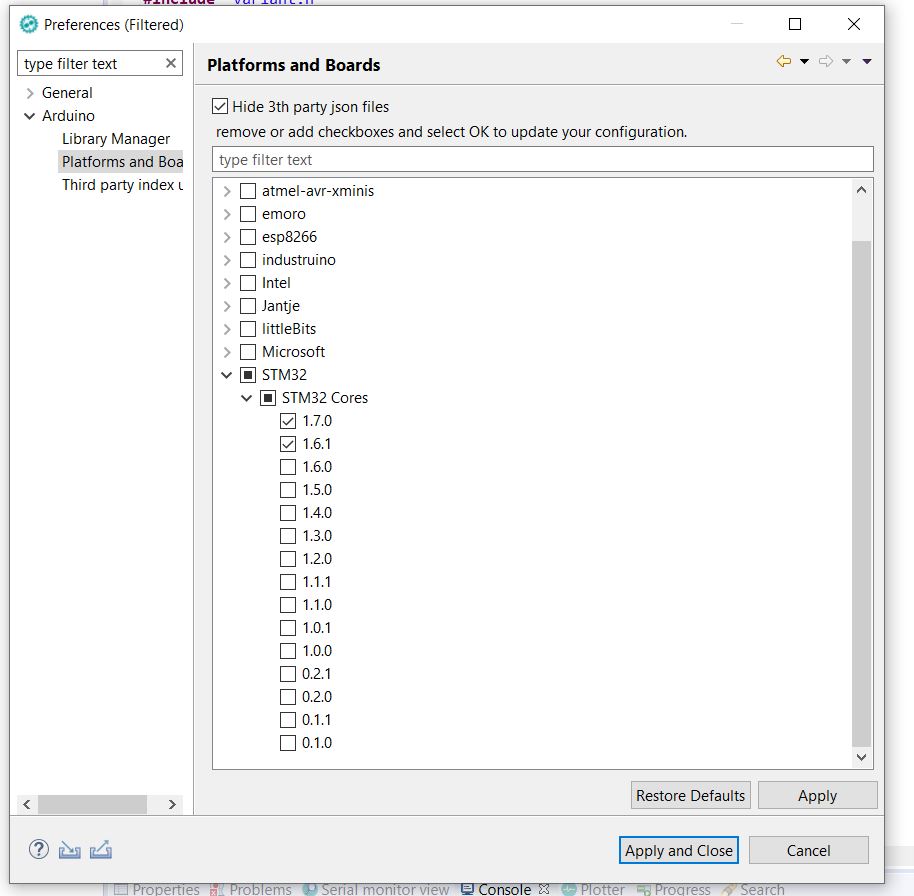Collapse the STM32 tree node
Viewport: 914px width, 896px height.
pyautogui.click(x=227, y=375)
